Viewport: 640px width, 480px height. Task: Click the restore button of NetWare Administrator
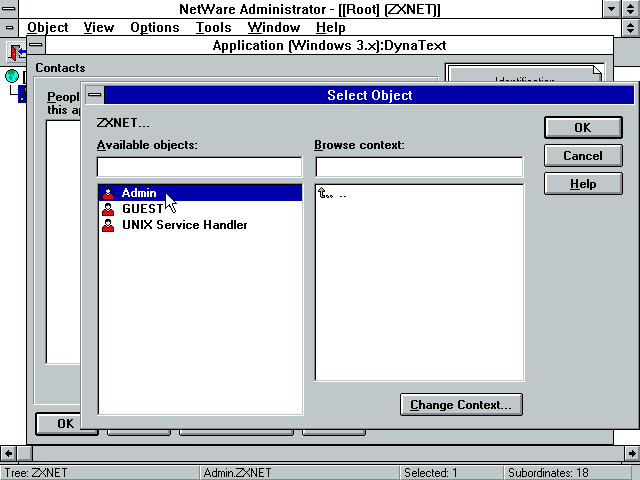[631, 9]
